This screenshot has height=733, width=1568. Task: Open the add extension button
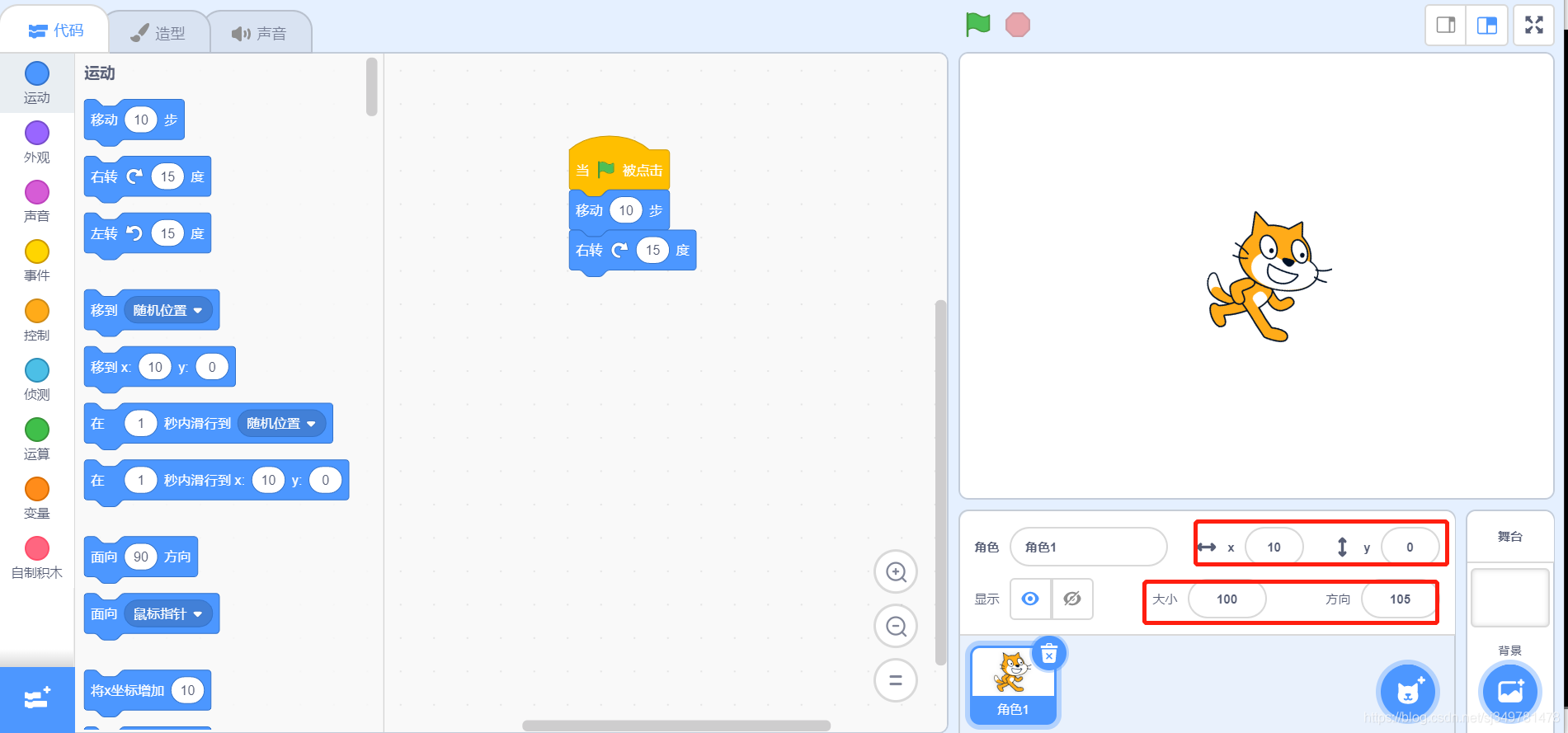37,699
